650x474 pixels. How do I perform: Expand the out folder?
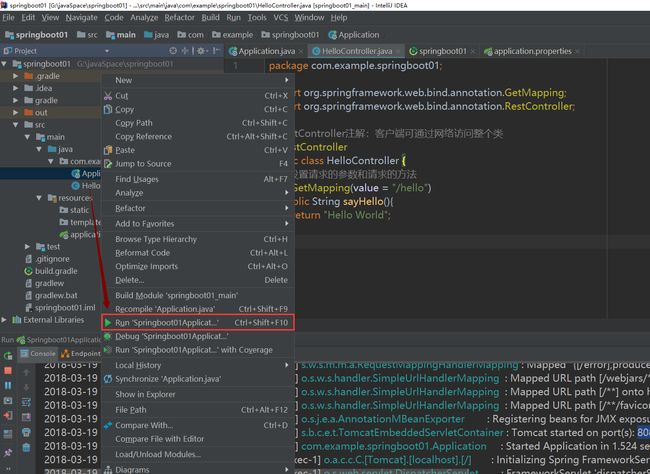15,112
